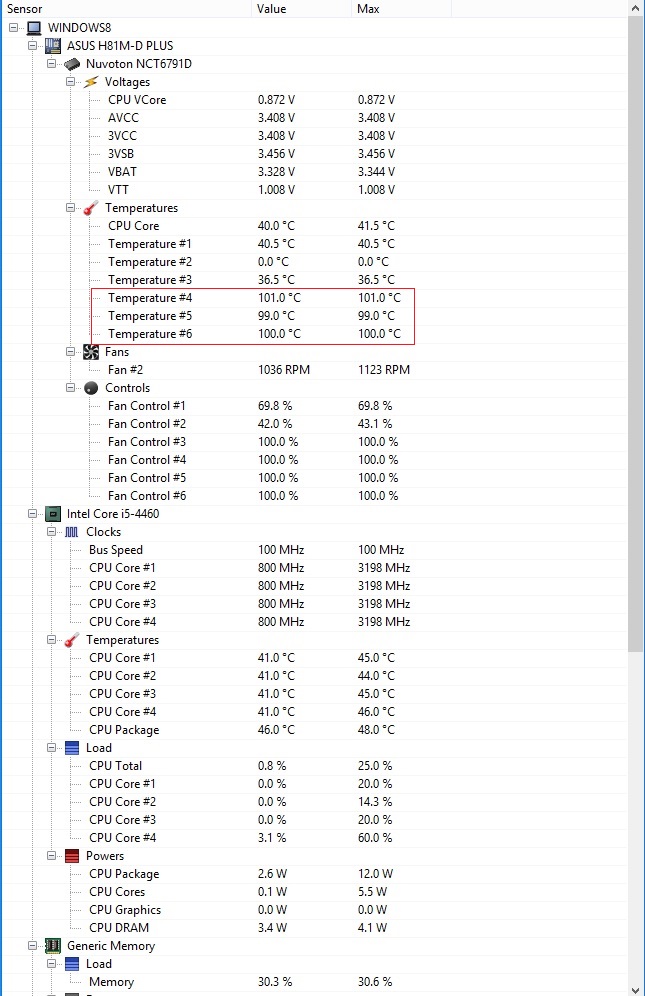Click the vertical scrollbar thumb
Image resolution: width=645 pixels, height=996 pixels.
(636, 334)
